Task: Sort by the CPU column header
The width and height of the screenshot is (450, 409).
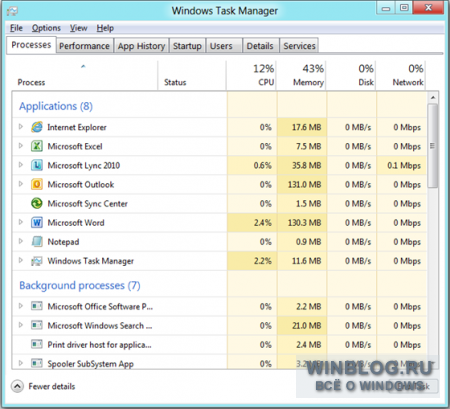Action: coord(251,75)
